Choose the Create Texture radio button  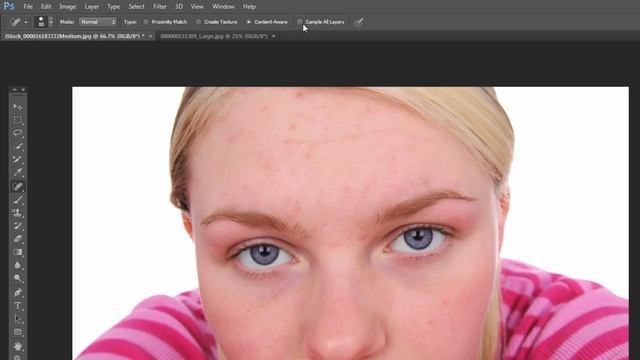tap(198, 22)
